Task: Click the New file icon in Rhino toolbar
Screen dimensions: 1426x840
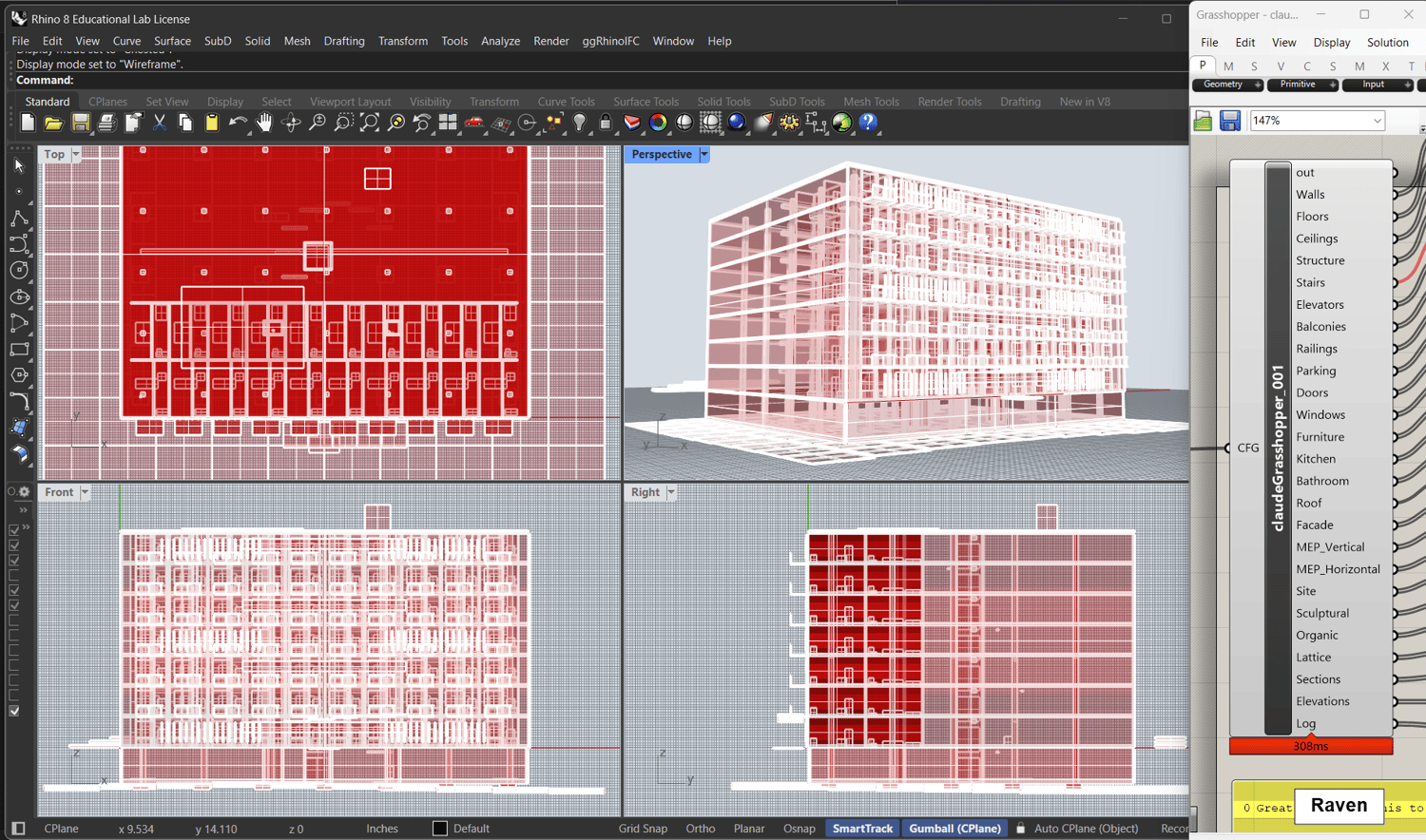Action: [x=27, y=123]
